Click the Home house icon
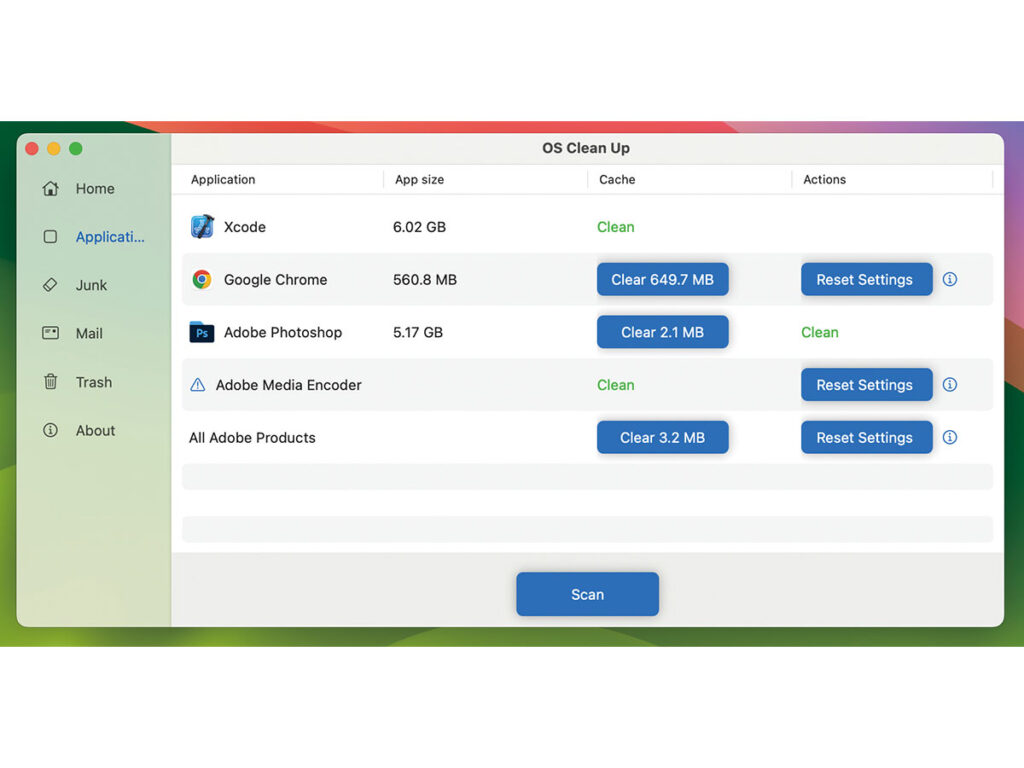 click(50, 189)
